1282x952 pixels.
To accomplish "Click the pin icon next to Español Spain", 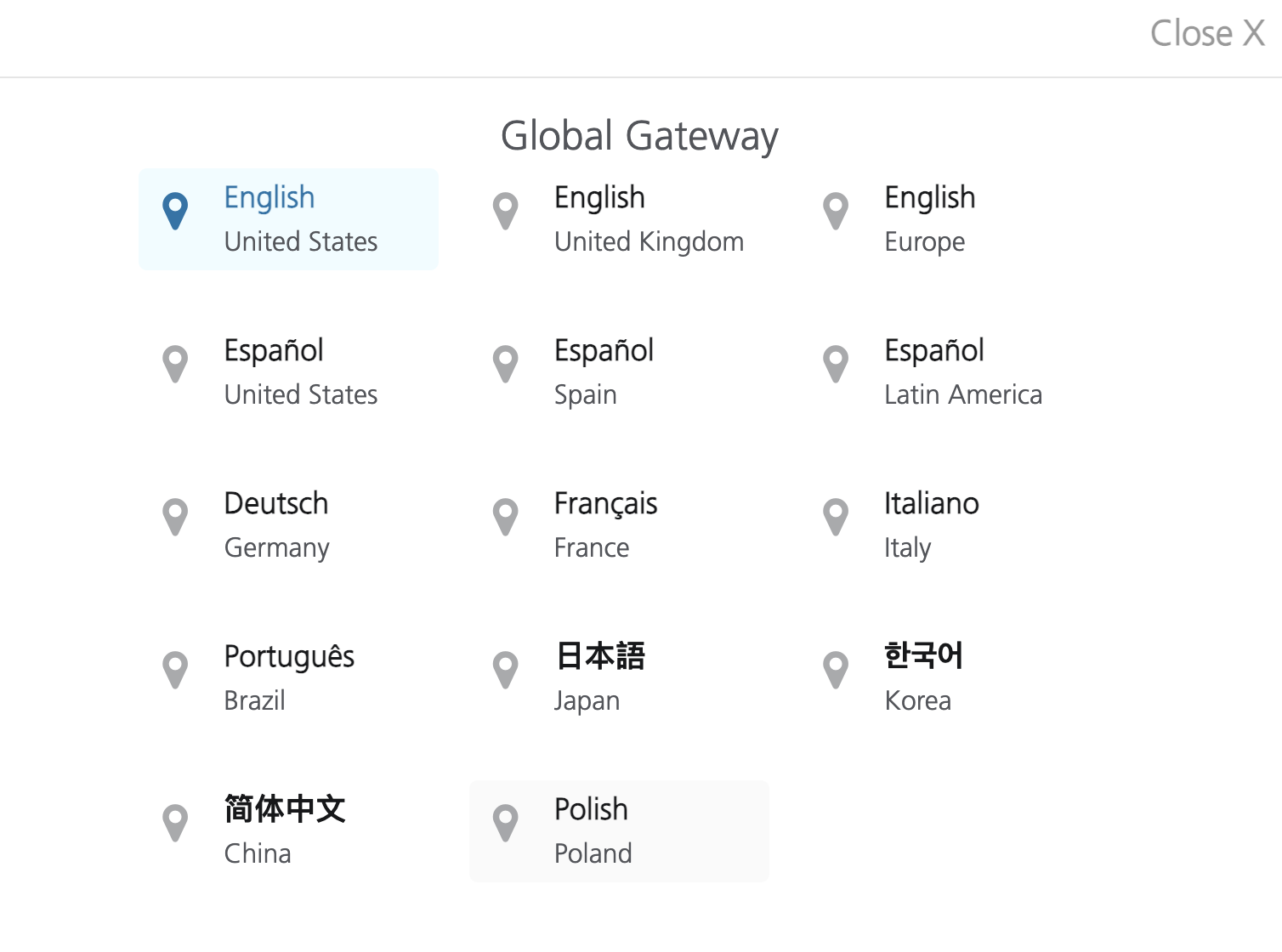I will [x=505, y=365].
